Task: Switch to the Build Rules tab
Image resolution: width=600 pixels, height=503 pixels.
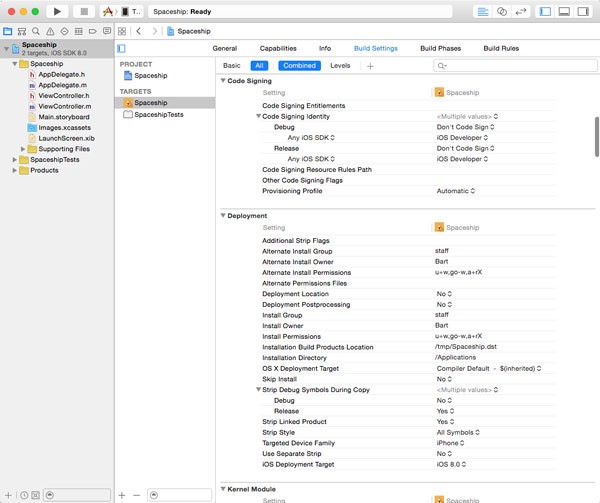Action: (x=501, y=48)
